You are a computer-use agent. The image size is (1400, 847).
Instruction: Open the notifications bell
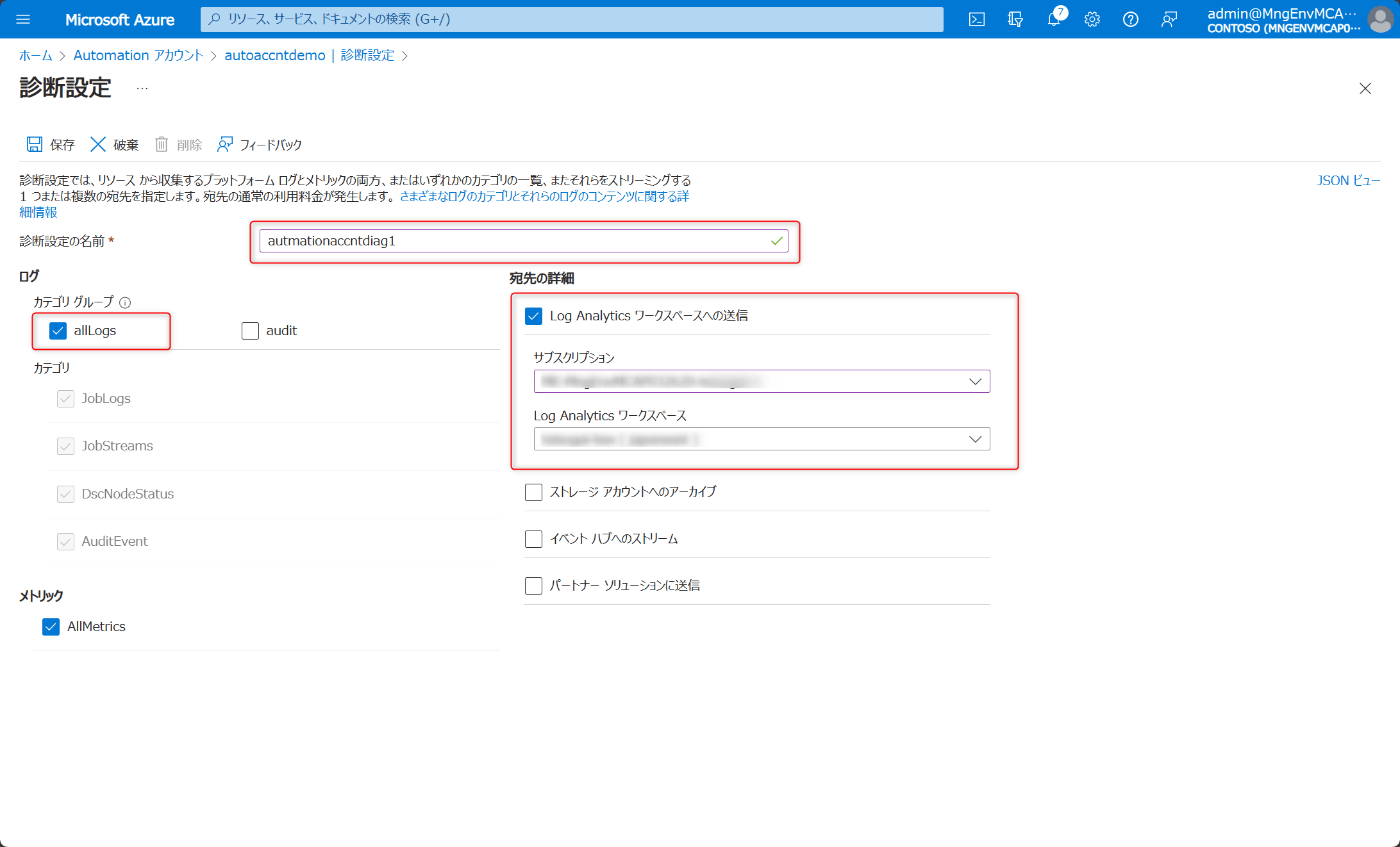coord(1054,19)
